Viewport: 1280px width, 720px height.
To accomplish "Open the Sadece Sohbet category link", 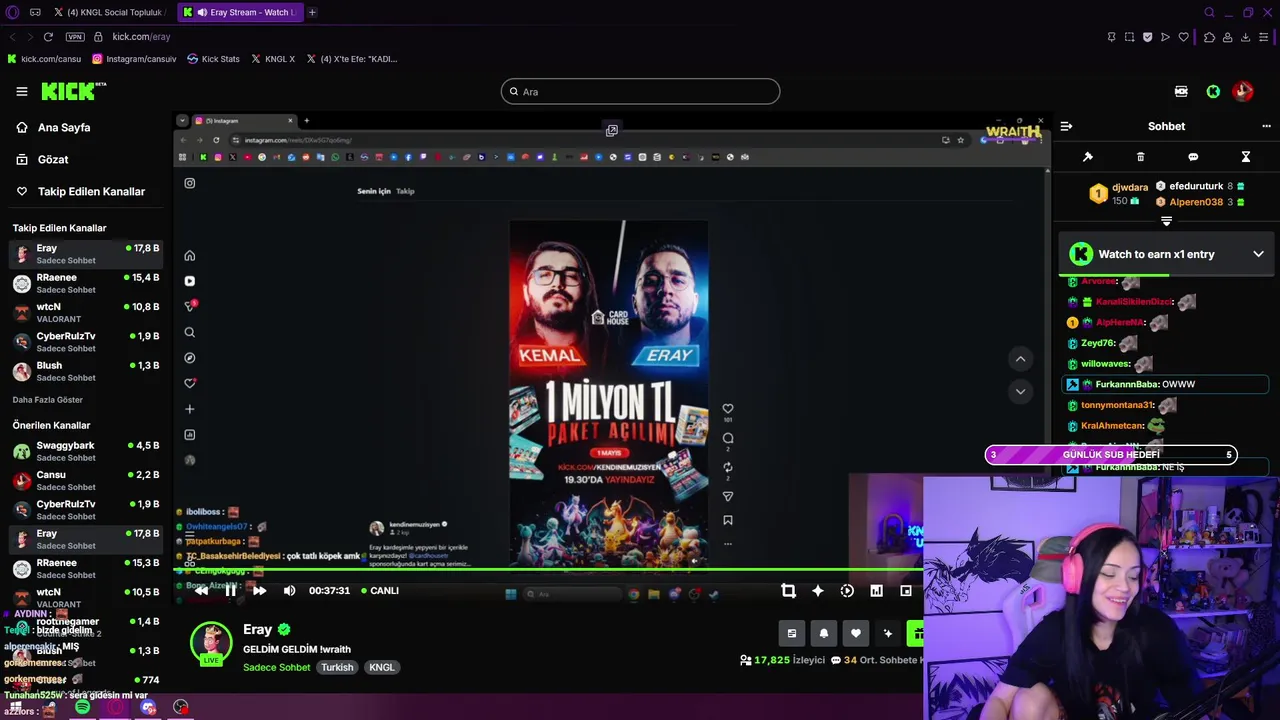I will click(277, 667).
